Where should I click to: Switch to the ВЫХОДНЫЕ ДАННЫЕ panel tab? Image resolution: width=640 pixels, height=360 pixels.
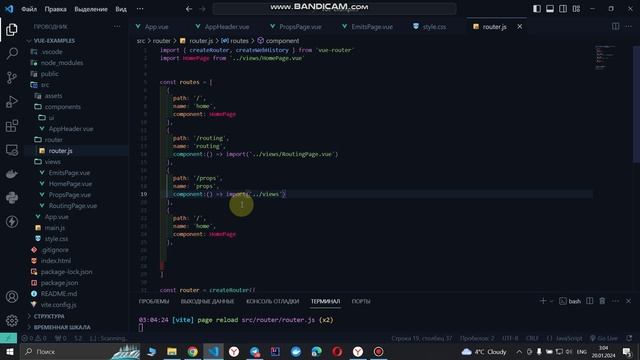pos(207,301)
